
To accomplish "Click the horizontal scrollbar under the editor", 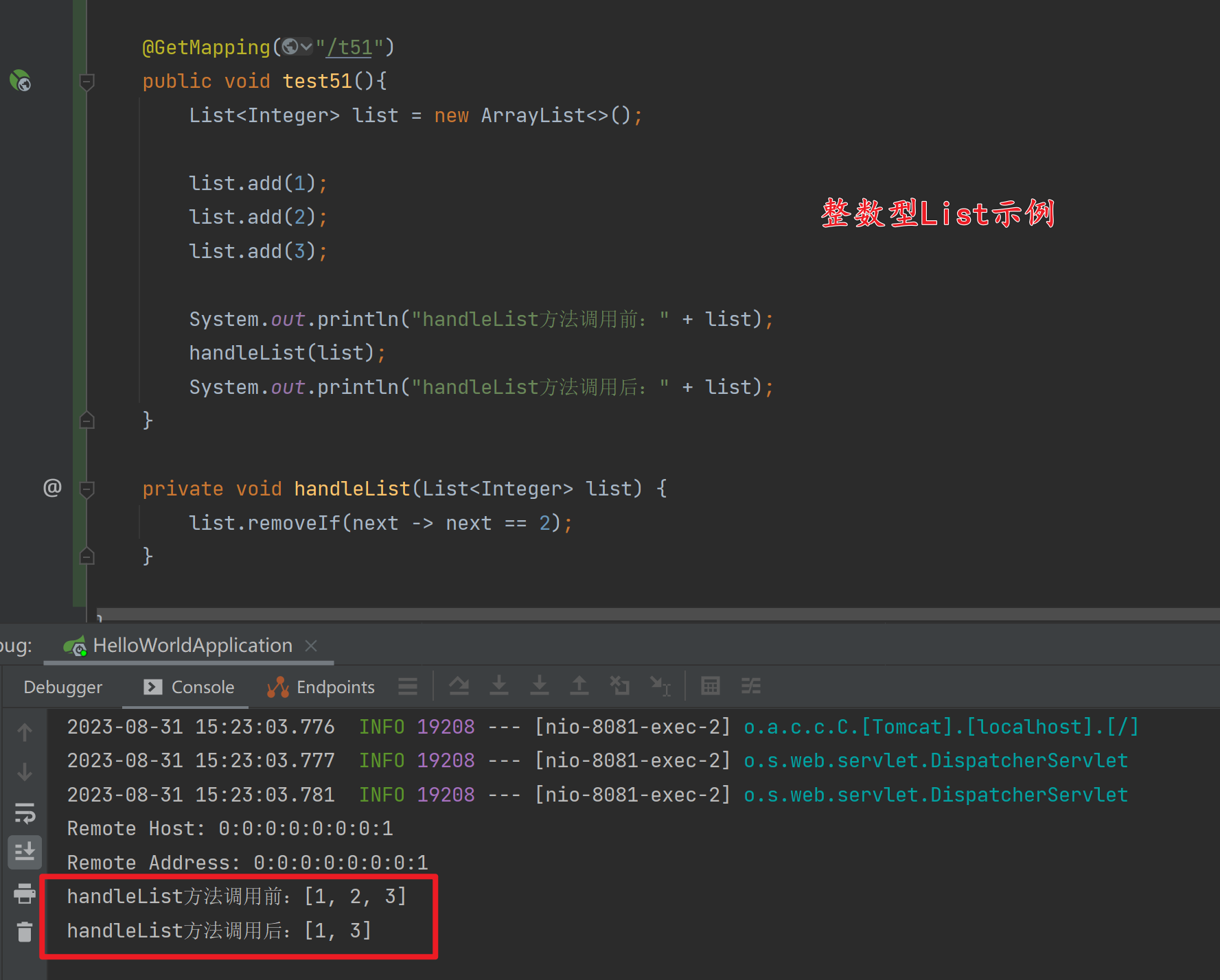I will (658, 614).
